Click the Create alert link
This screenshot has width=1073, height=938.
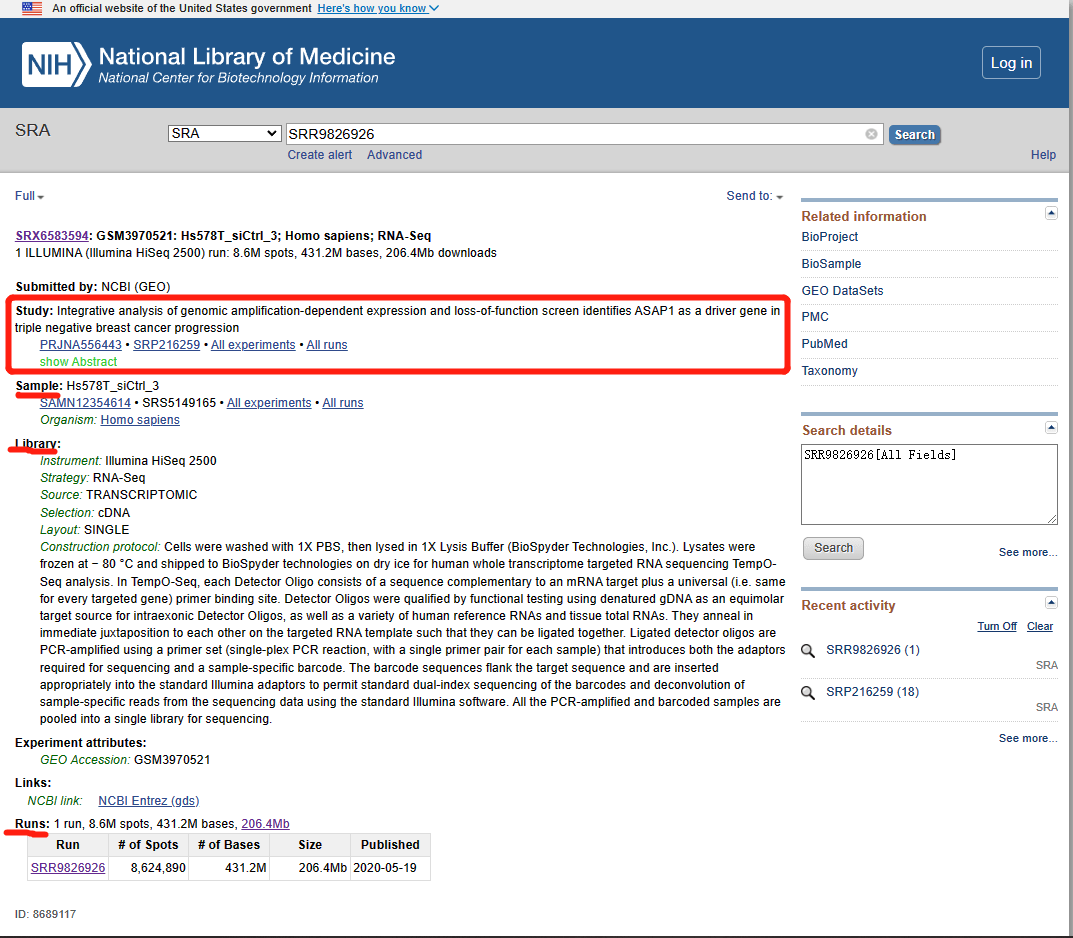pyautogui.click(x=320, y=155)
